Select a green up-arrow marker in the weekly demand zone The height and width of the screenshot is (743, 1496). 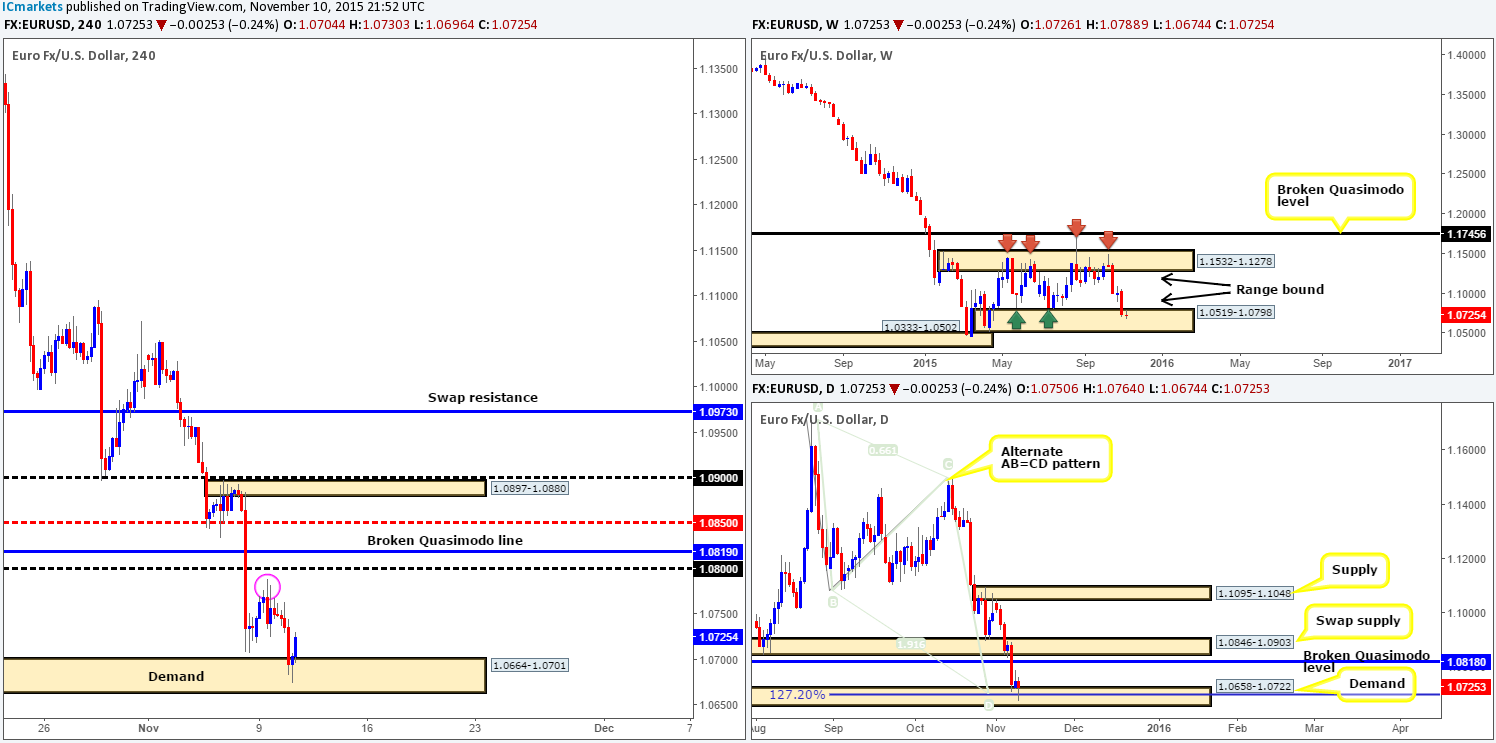click(1017, 319)
